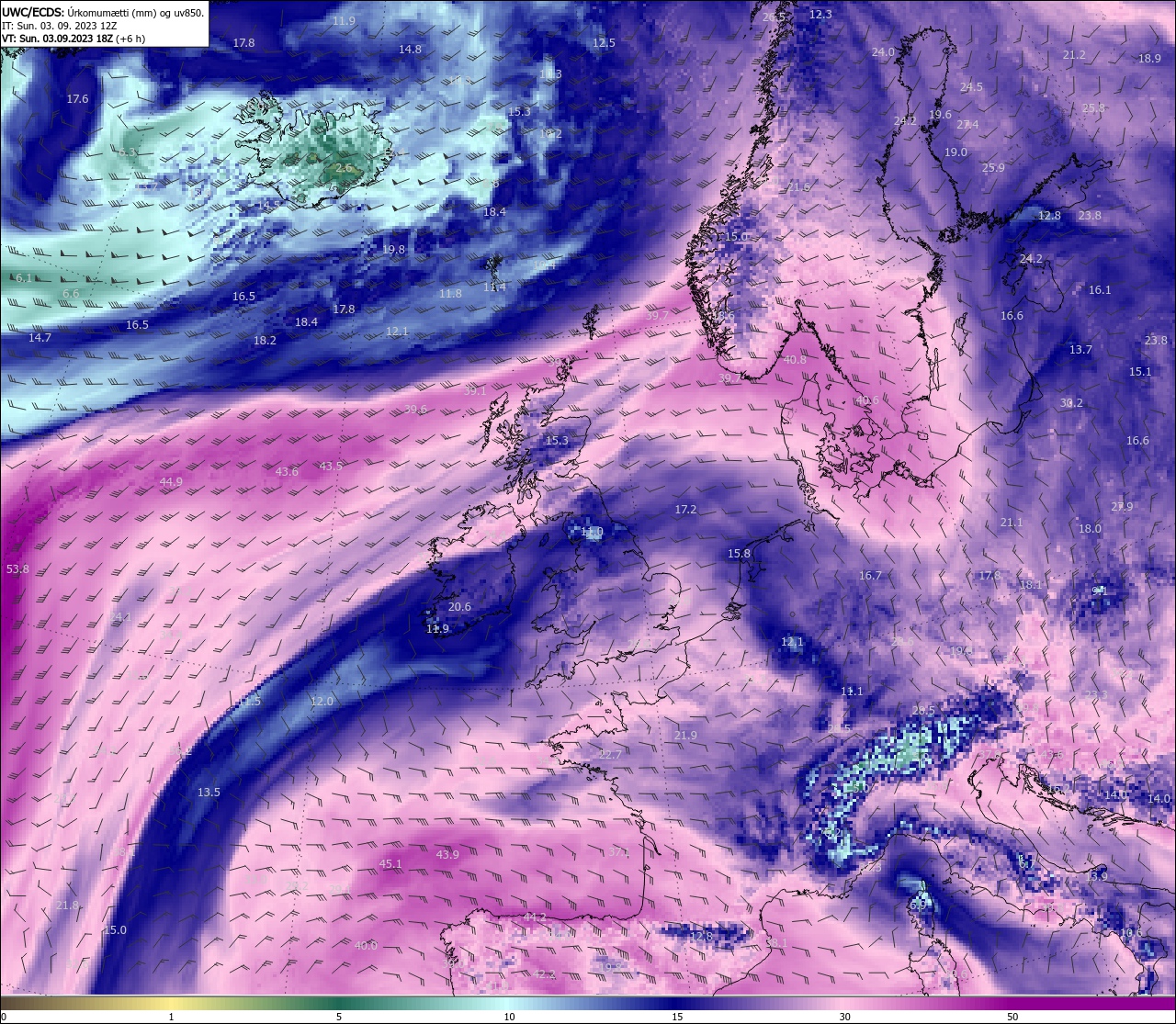
Task: Click the 18.0 value on the map
Action: 1090,529
